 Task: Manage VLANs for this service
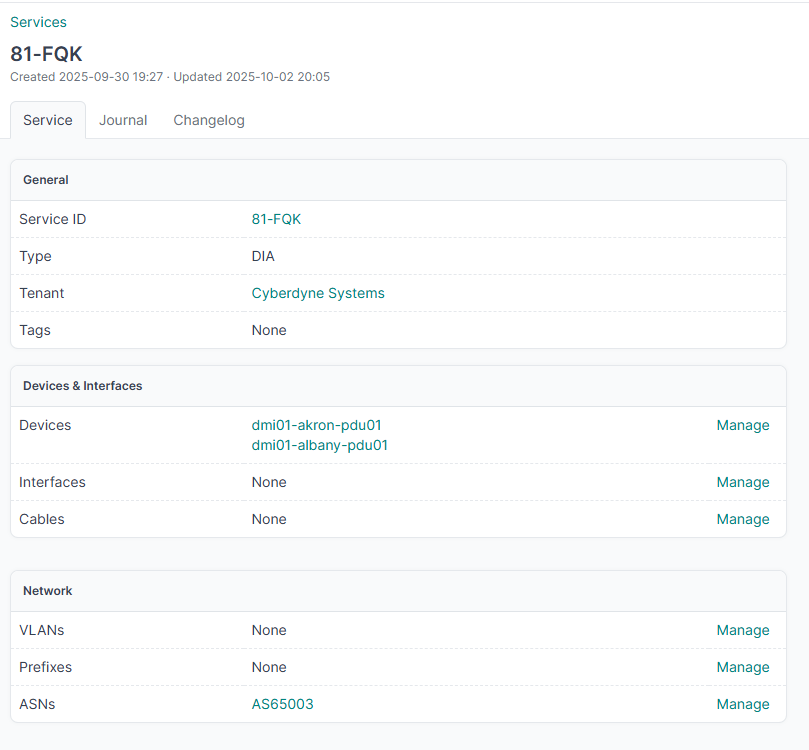(742, 630)
